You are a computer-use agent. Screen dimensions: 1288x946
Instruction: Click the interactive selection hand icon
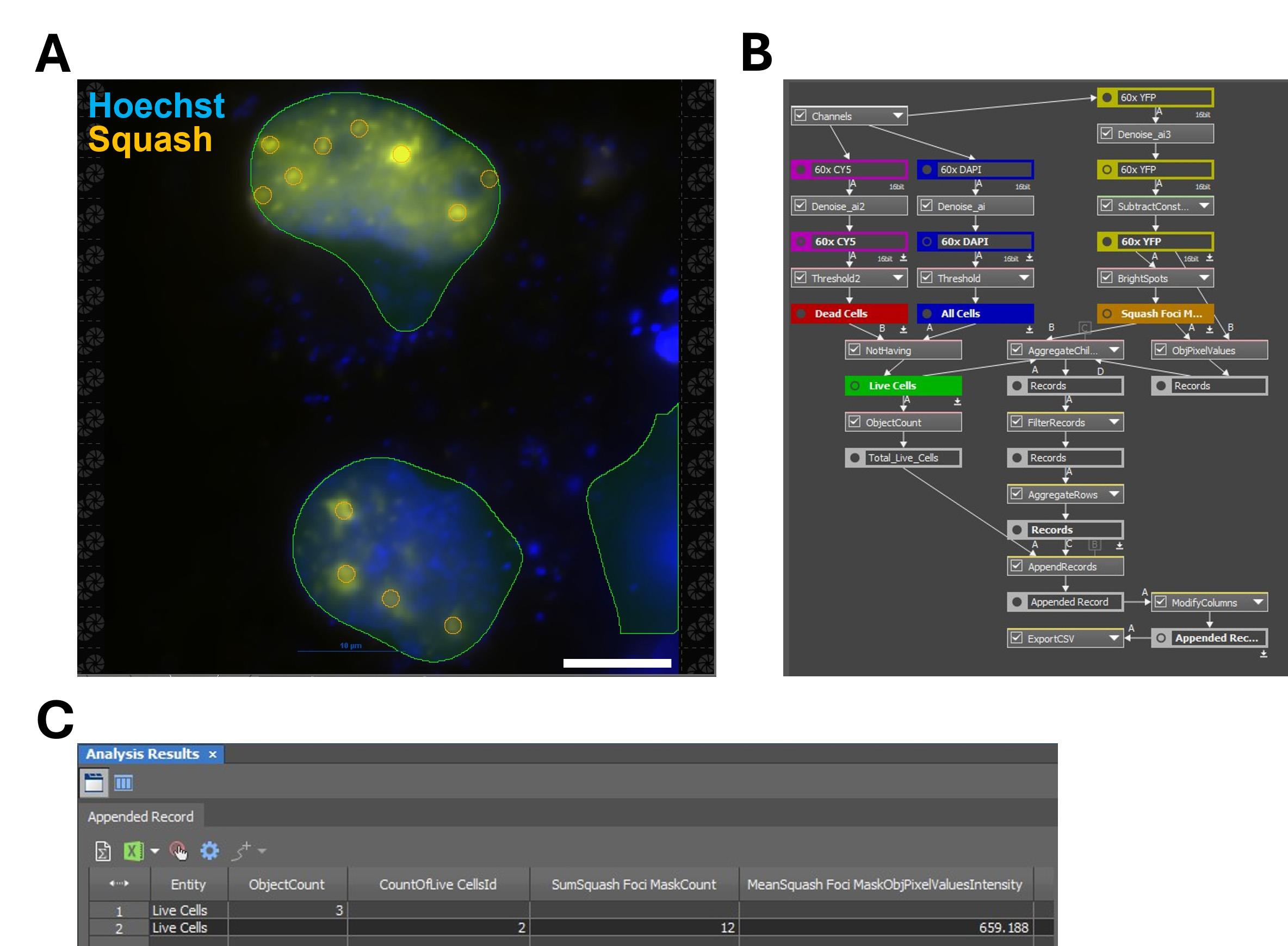178,851
